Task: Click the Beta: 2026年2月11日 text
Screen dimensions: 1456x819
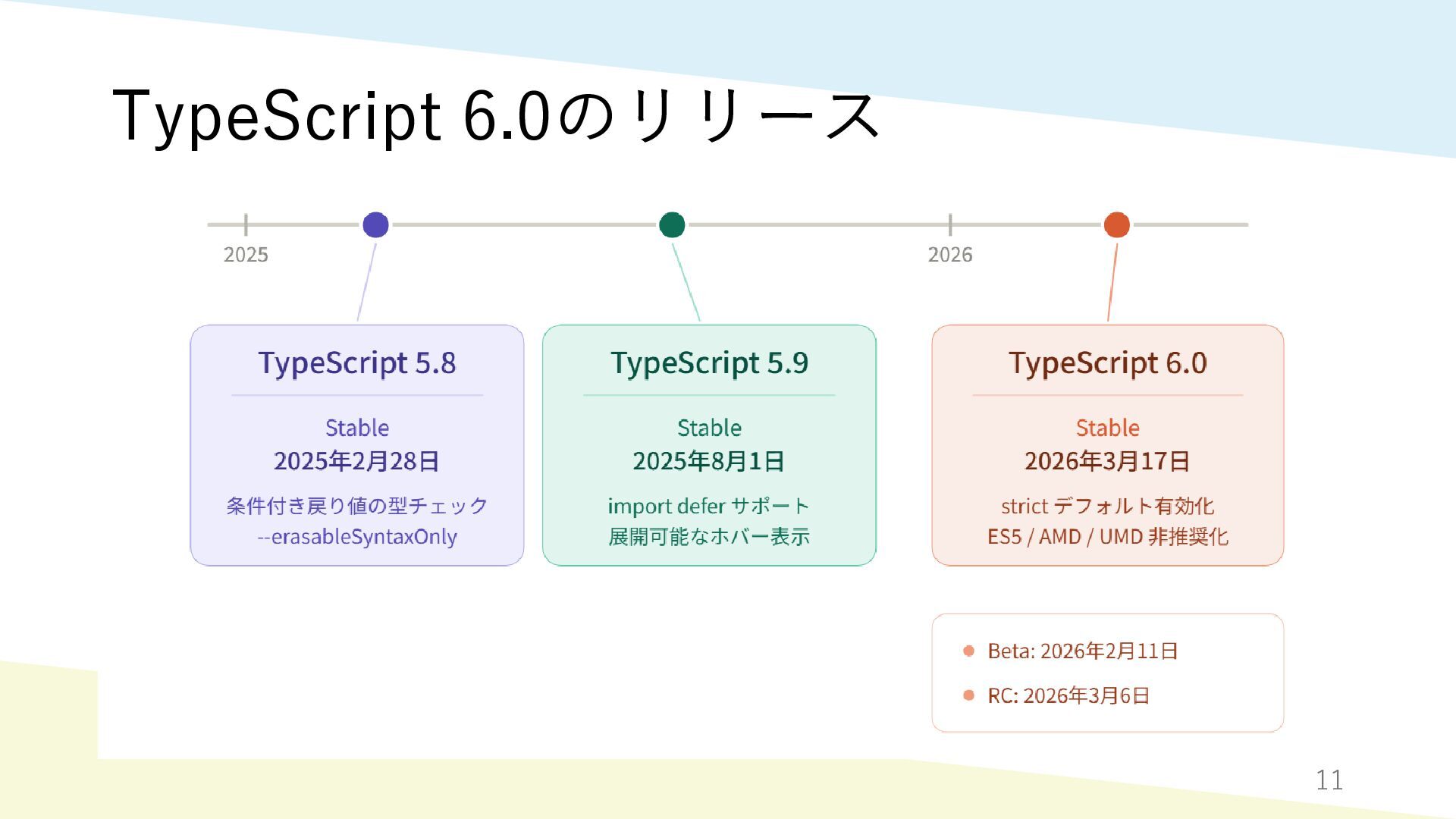Action: [x=1082, y=651]
